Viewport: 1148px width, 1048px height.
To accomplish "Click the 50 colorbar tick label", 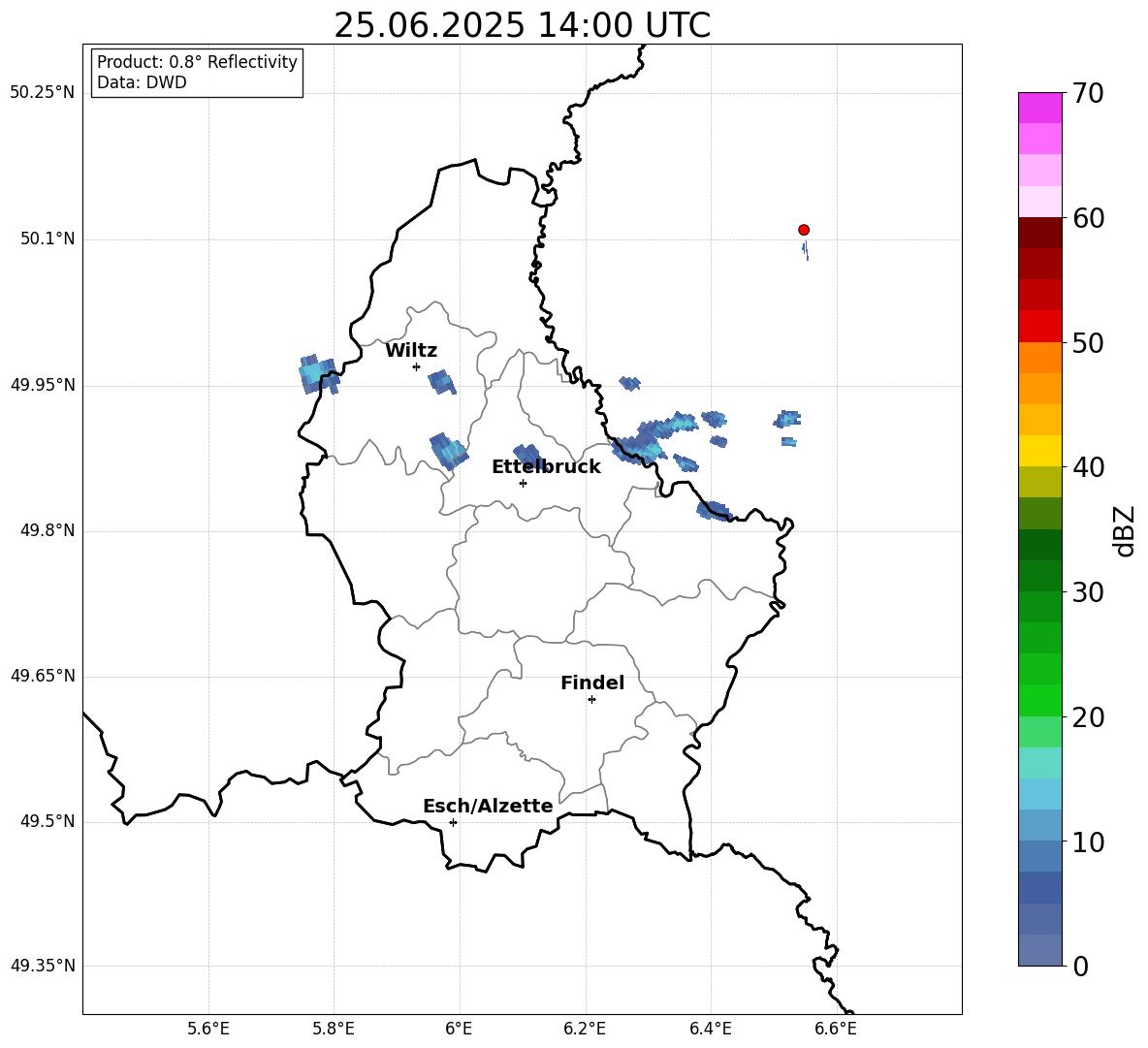I will point(1087,342).
